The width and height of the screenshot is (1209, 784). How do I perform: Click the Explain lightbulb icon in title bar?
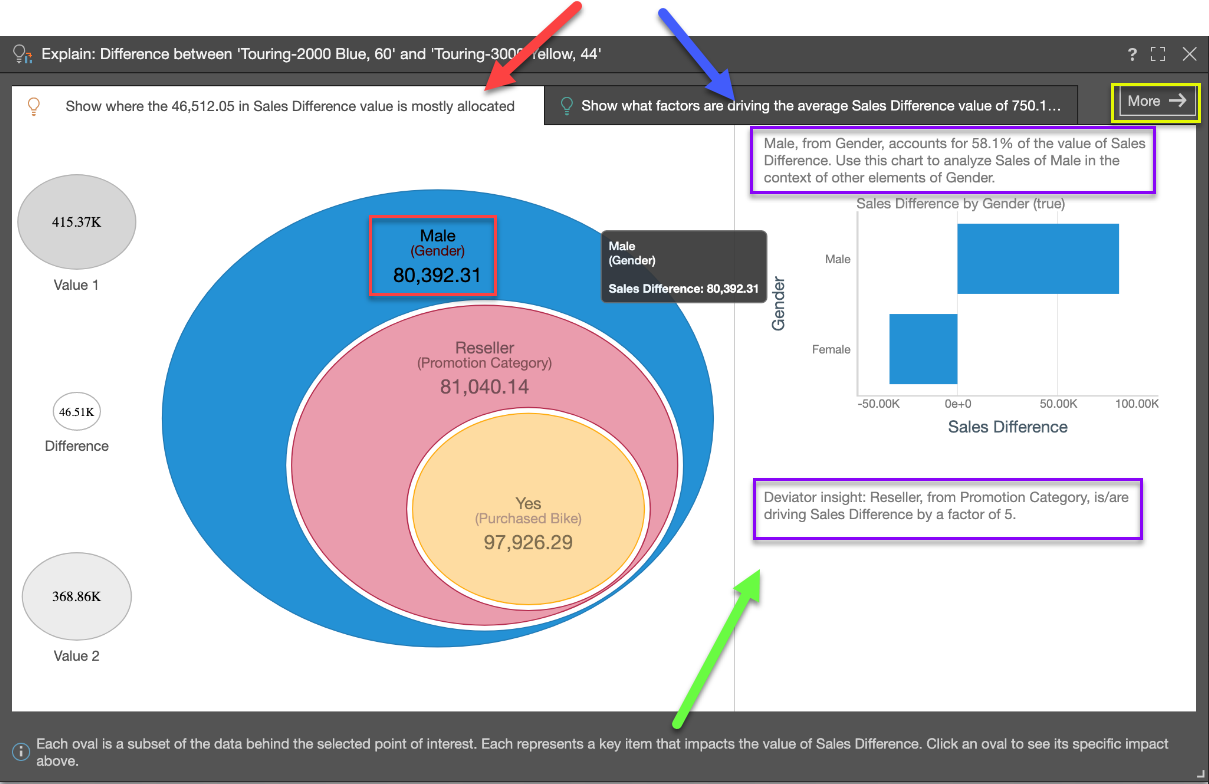tap(22, 54)
